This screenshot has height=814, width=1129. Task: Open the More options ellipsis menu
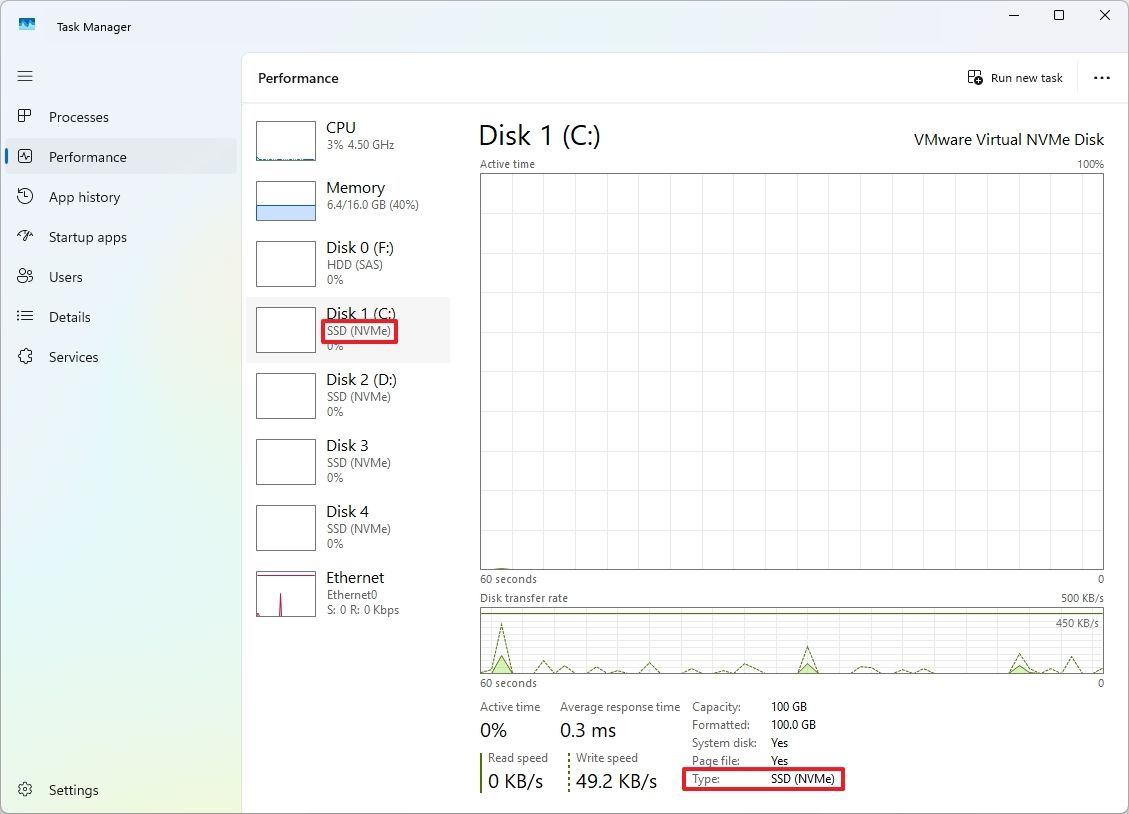[1101, 77]
